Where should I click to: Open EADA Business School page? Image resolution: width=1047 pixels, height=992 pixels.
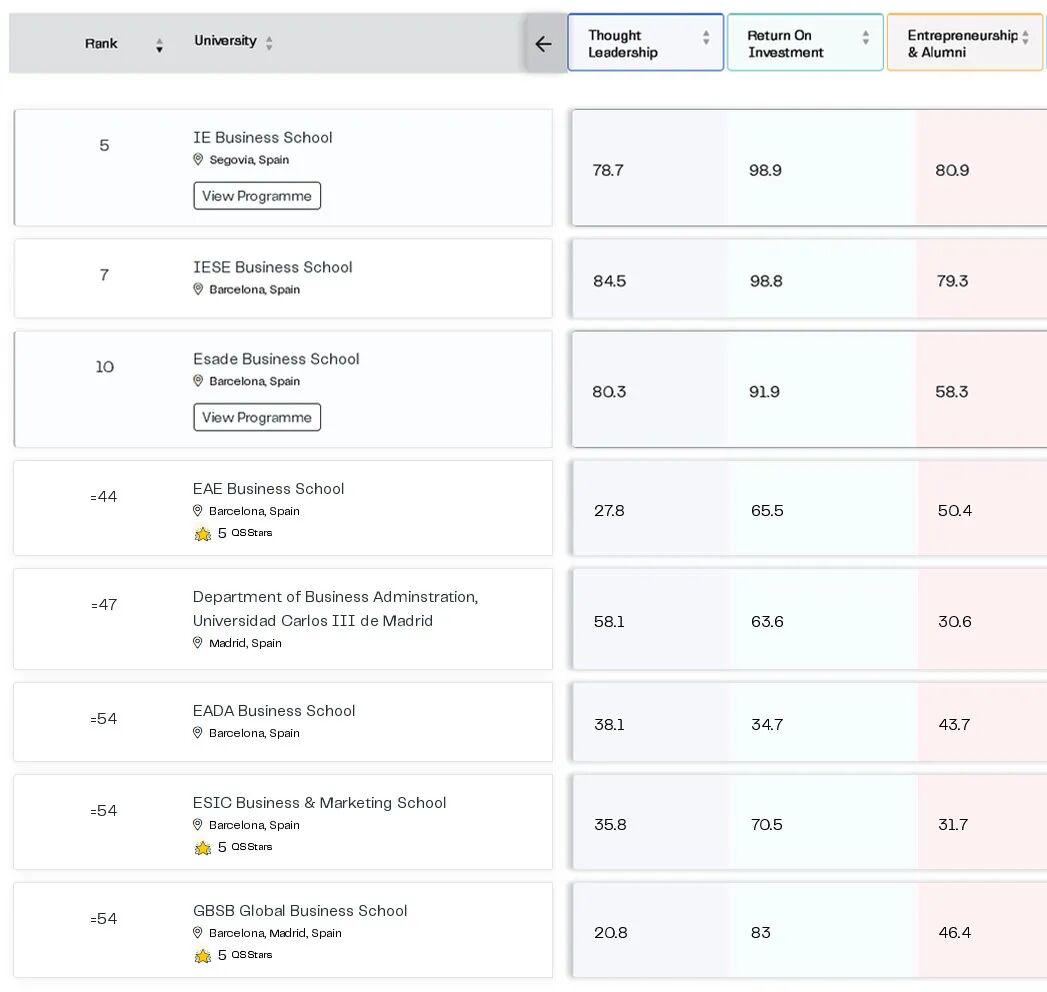point(274,710)
